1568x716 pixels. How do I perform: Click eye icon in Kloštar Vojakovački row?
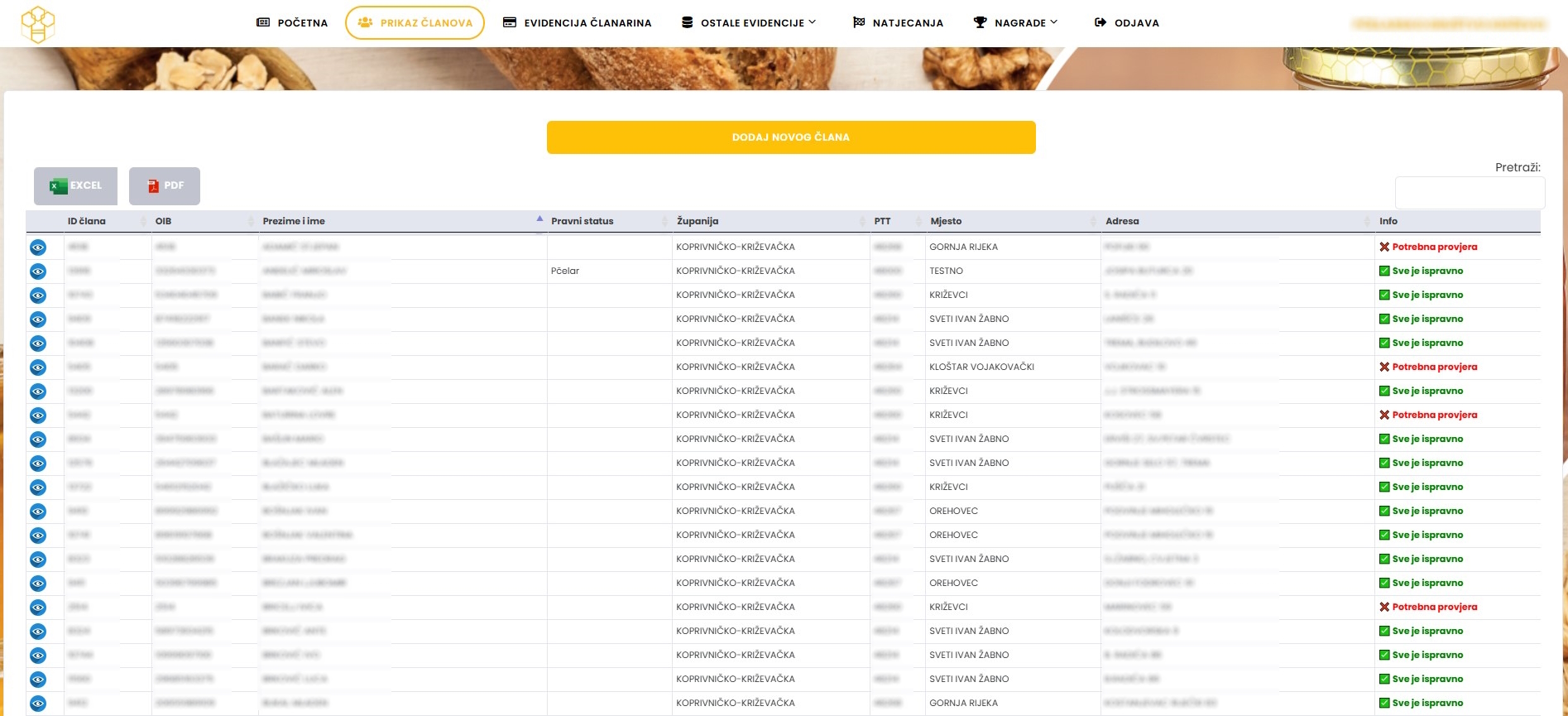pyautogui.click(x=38, y=368)
